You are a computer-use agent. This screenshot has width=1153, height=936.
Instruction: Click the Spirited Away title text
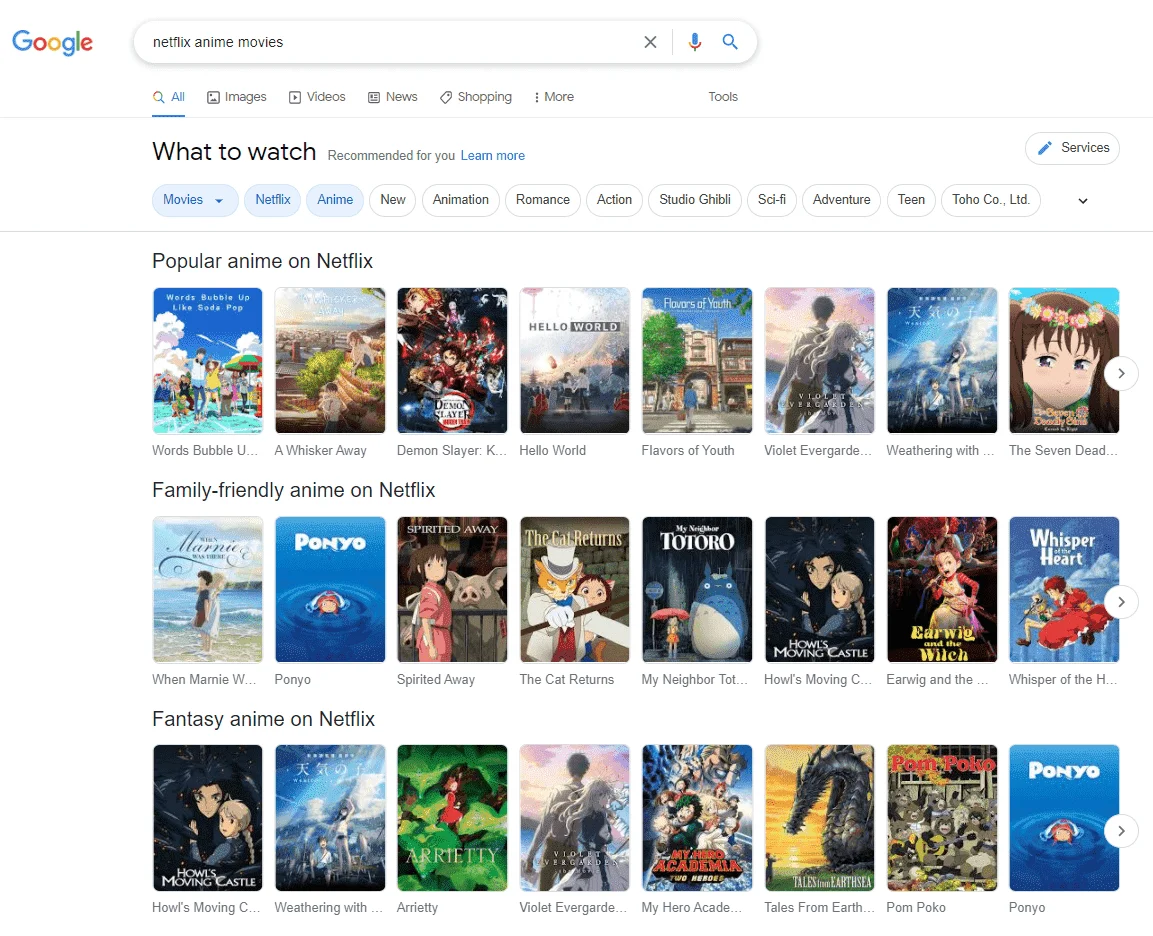[436, 680]
